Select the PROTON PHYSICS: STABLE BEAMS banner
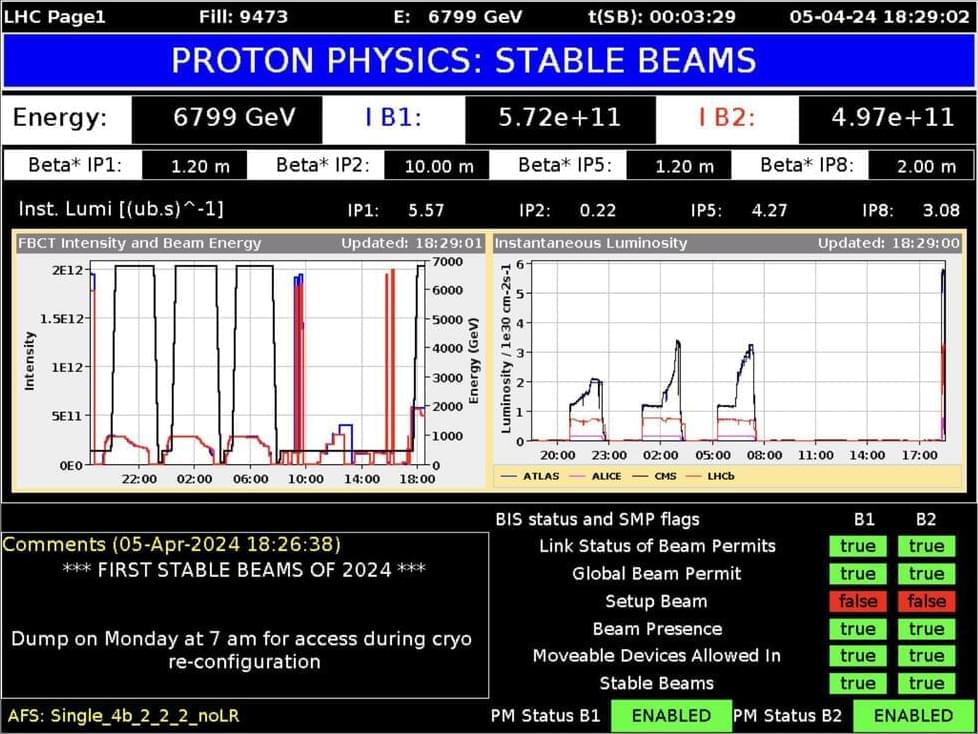This screenshot has height=734, width=978. [x=489, y=61]
